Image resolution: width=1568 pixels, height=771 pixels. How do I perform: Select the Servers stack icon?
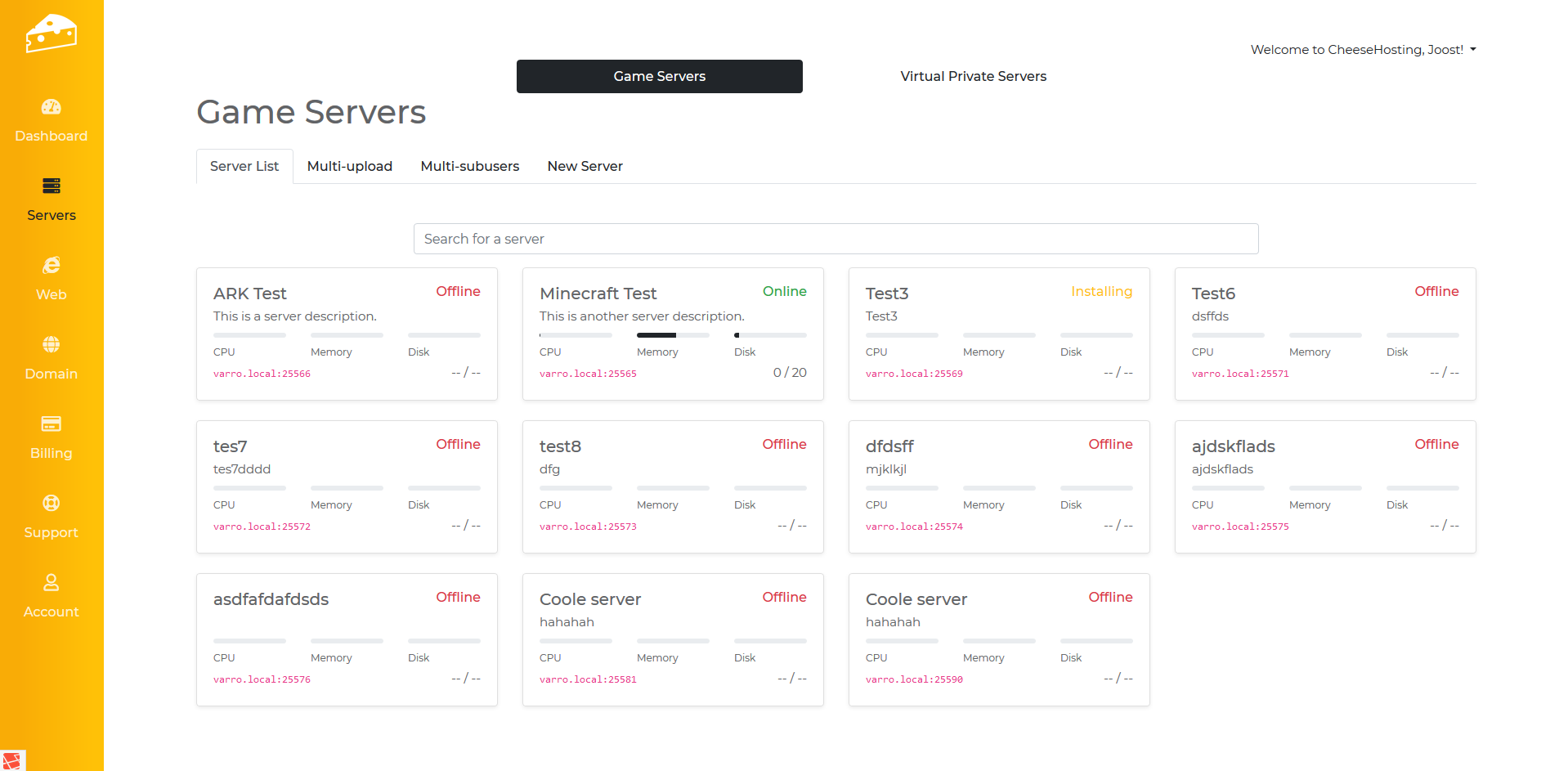click(x=51, y=186)
